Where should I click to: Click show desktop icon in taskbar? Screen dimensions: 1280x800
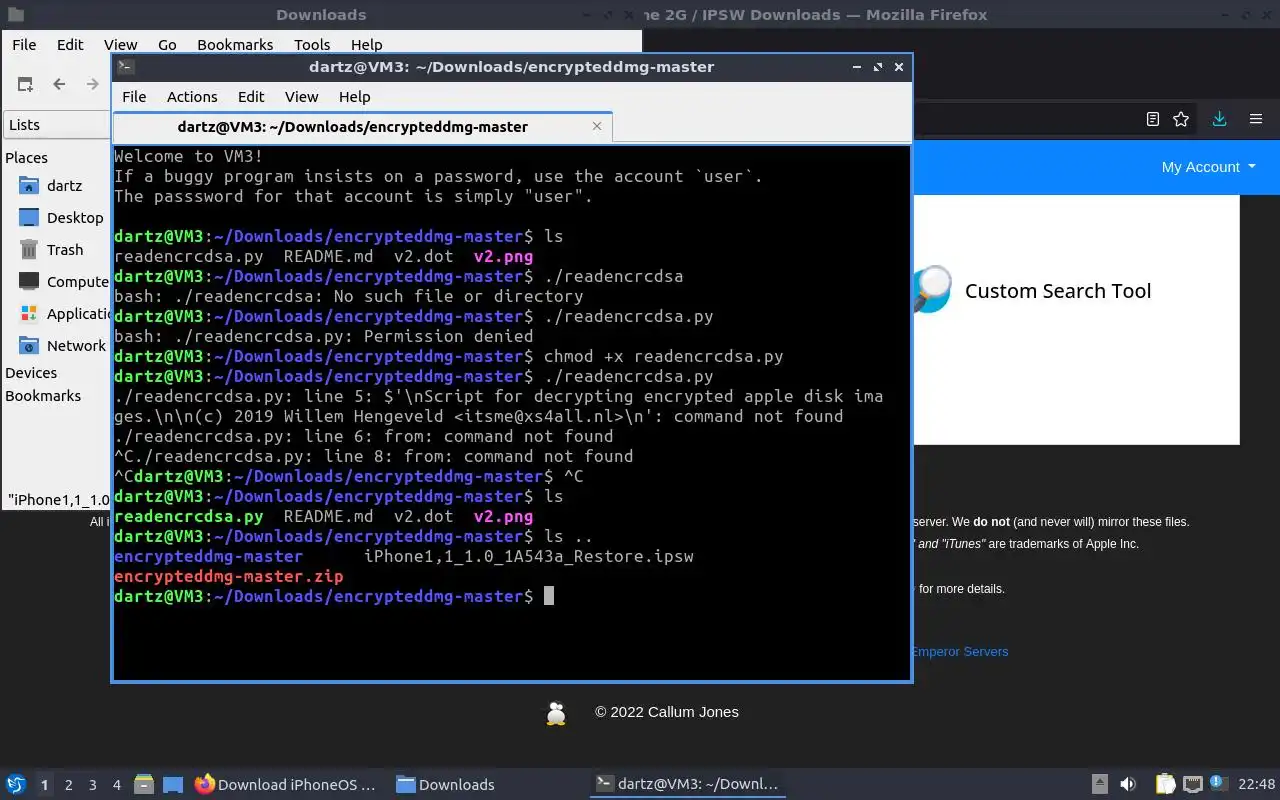pos(173,785)
